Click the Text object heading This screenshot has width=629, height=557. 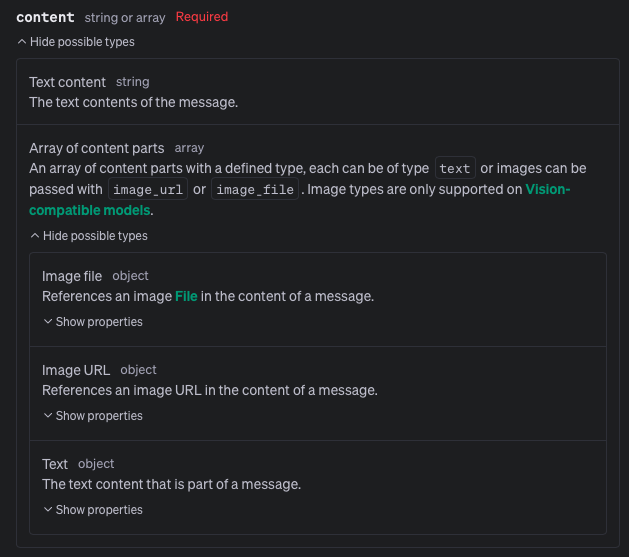55,464
